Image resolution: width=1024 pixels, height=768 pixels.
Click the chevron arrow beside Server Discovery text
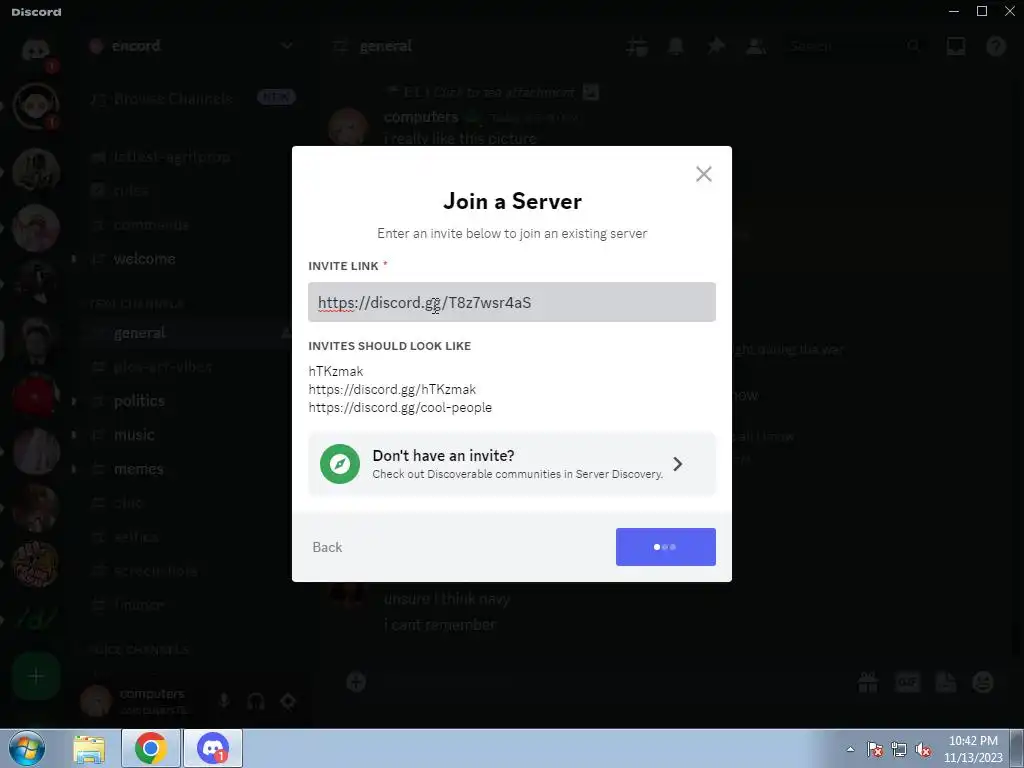678,464
